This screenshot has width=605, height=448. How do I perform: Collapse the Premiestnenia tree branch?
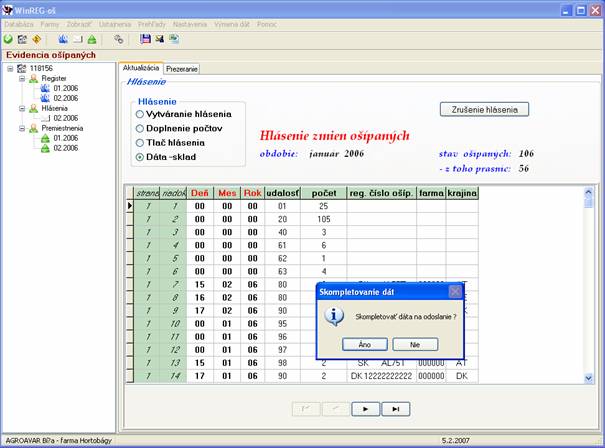22,128
